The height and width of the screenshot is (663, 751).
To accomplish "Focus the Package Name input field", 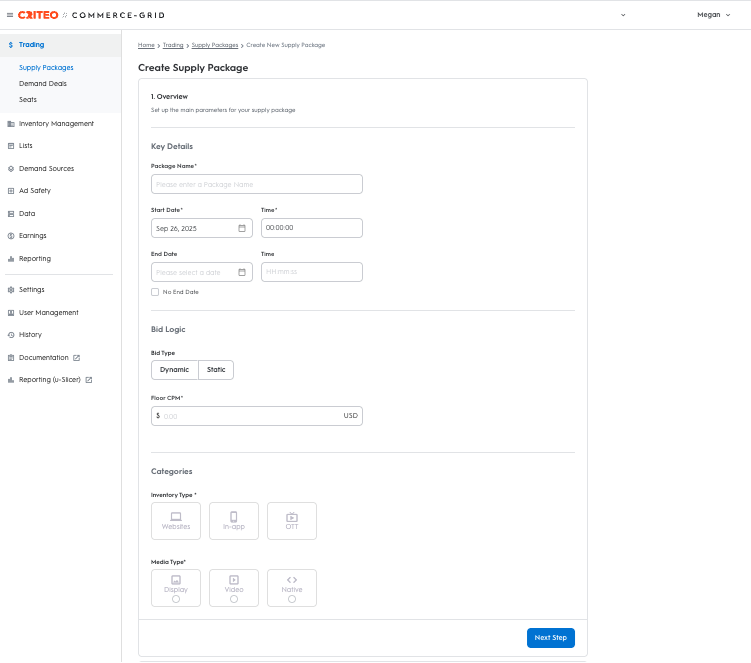I will tap(256, 184).
